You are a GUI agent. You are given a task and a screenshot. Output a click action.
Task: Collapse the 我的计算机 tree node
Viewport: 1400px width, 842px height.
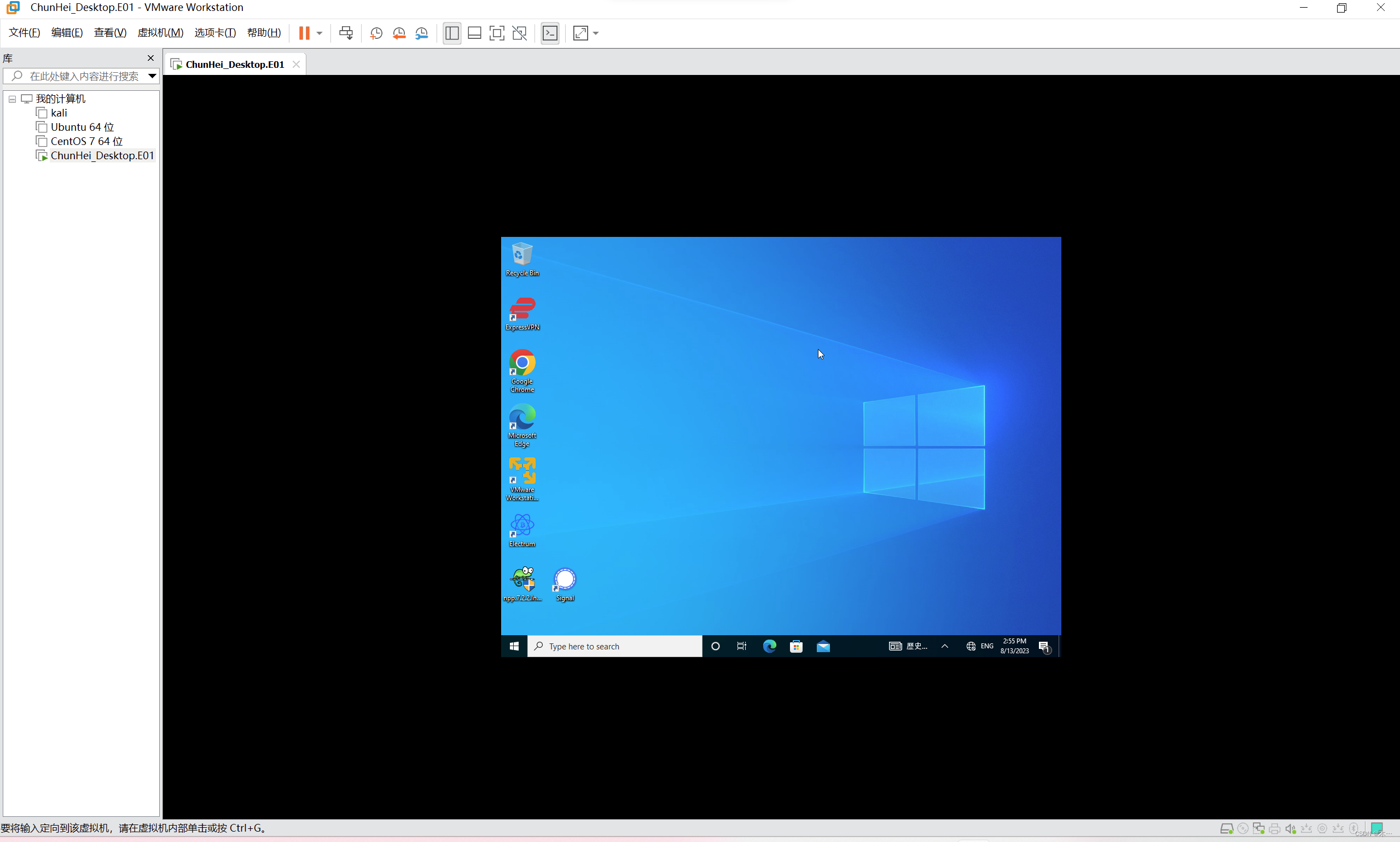click(12, 98)
